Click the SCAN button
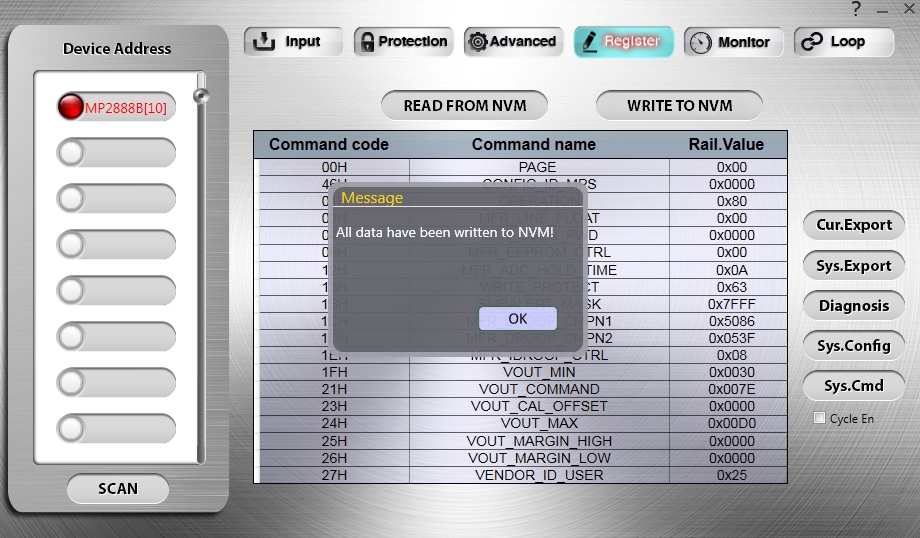Screen dimensions: 920x538 pyautogui.click(x=118, y=489)
